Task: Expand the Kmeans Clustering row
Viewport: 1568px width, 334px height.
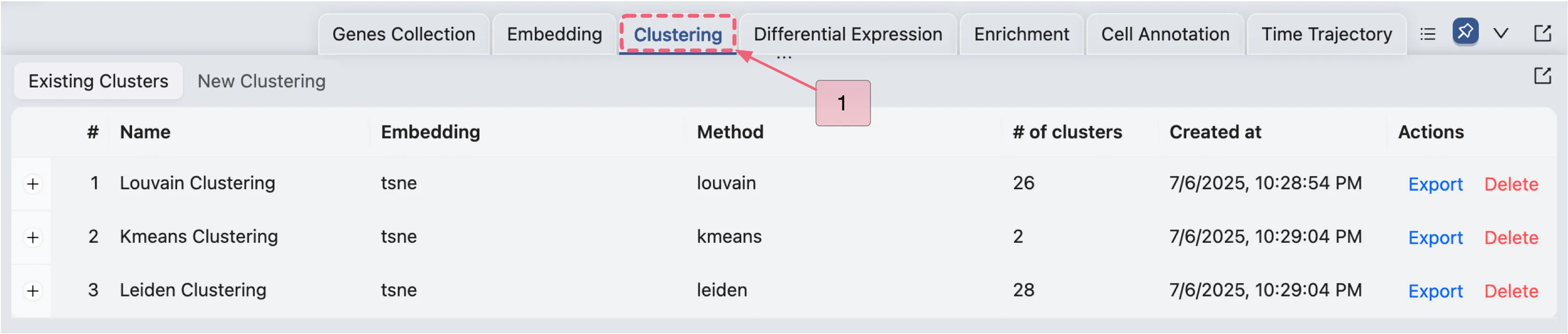Action: [x=33, y=237]
